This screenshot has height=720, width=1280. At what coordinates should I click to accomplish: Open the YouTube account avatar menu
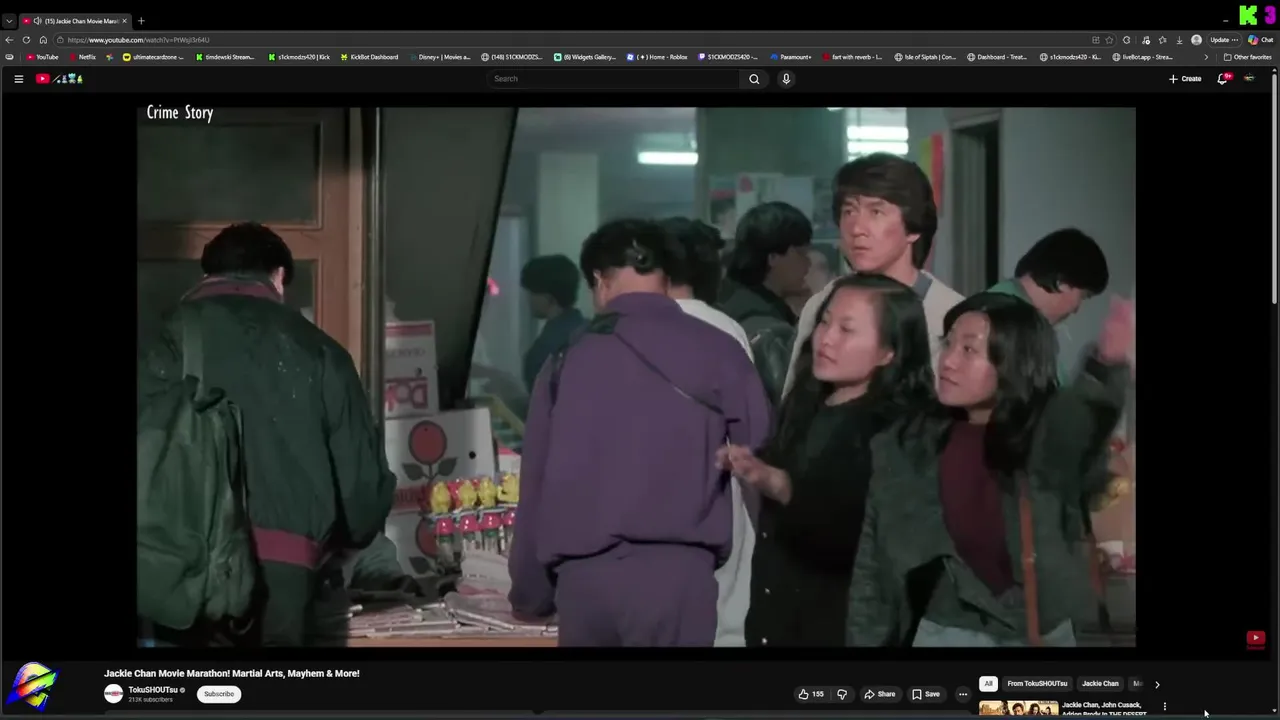(x=1249, y=79)
